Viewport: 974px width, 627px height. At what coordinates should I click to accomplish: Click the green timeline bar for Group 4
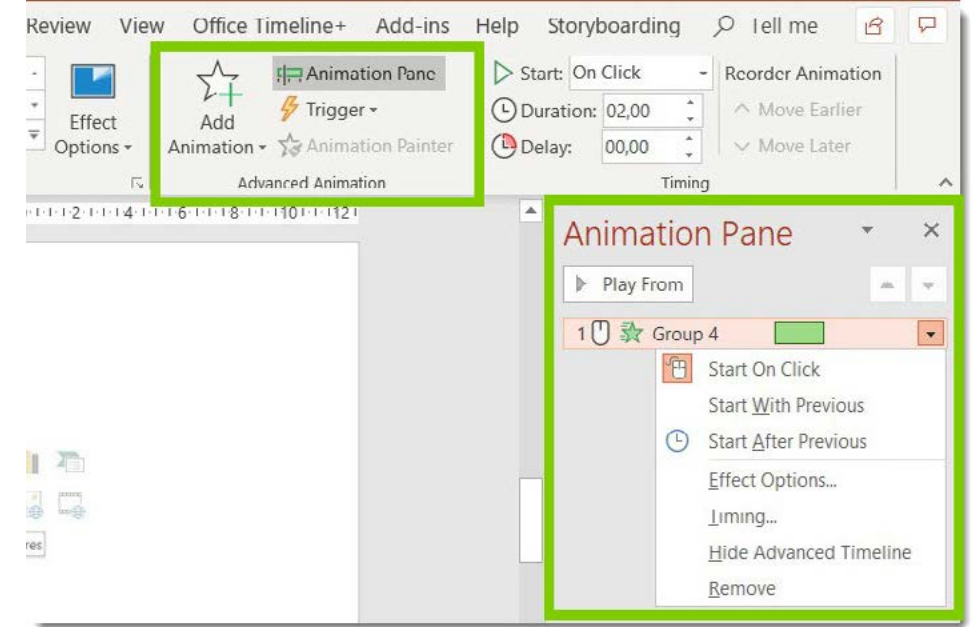799,333
